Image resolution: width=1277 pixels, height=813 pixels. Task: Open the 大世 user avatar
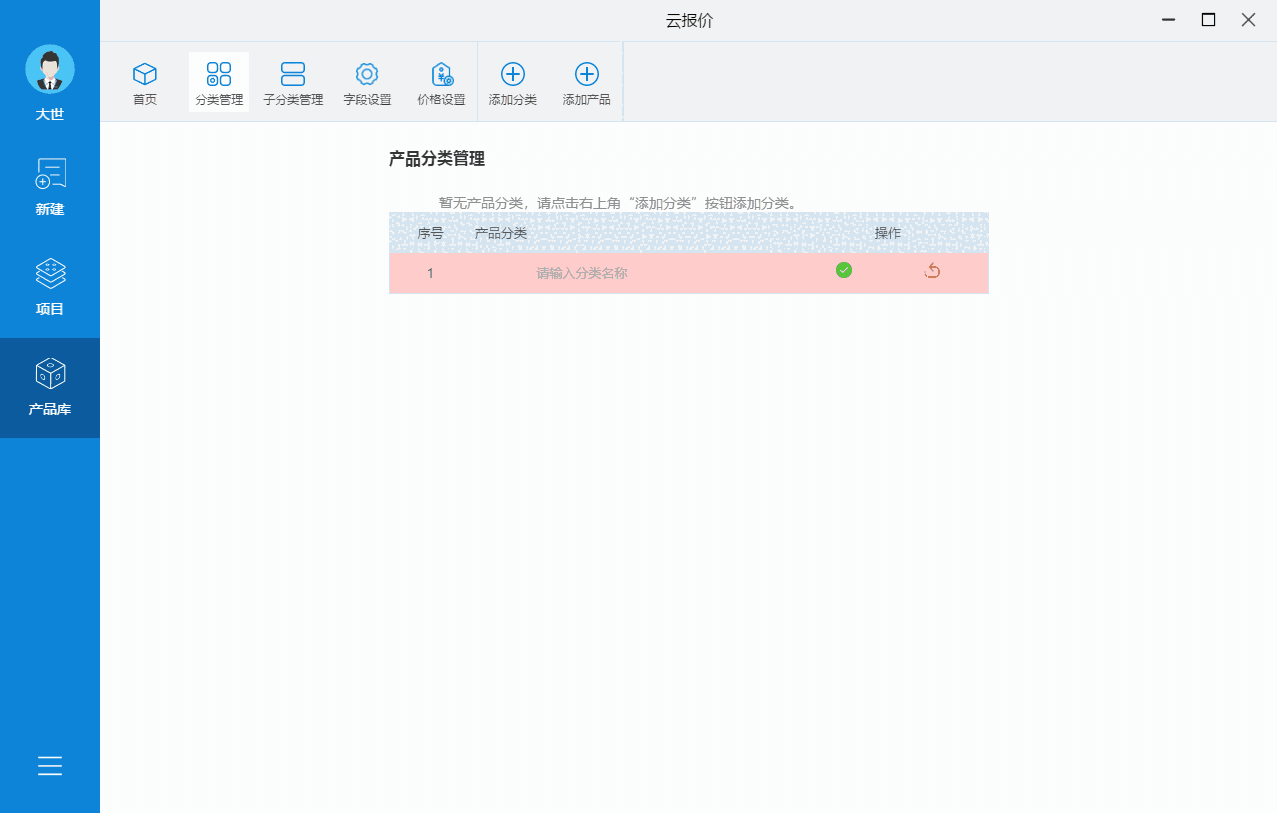[49, 69]
